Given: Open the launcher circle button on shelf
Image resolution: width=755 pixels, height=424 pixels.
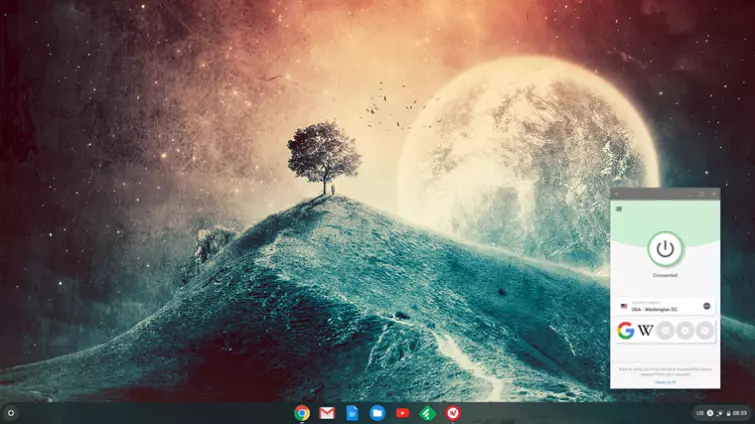Looking at the screenshot, I should pos(11,413).
